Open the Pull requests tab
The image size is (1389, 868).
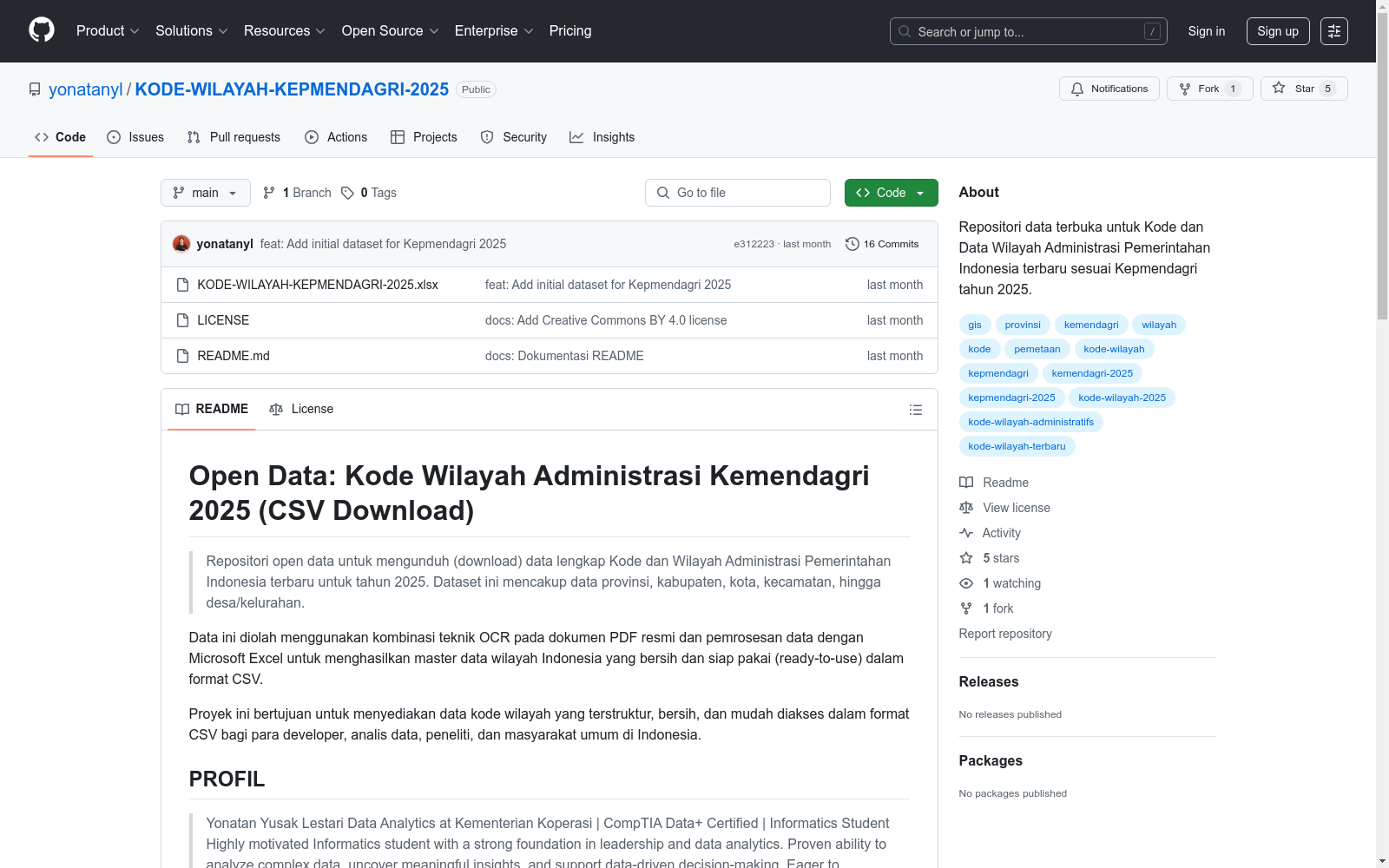(234, 137)
